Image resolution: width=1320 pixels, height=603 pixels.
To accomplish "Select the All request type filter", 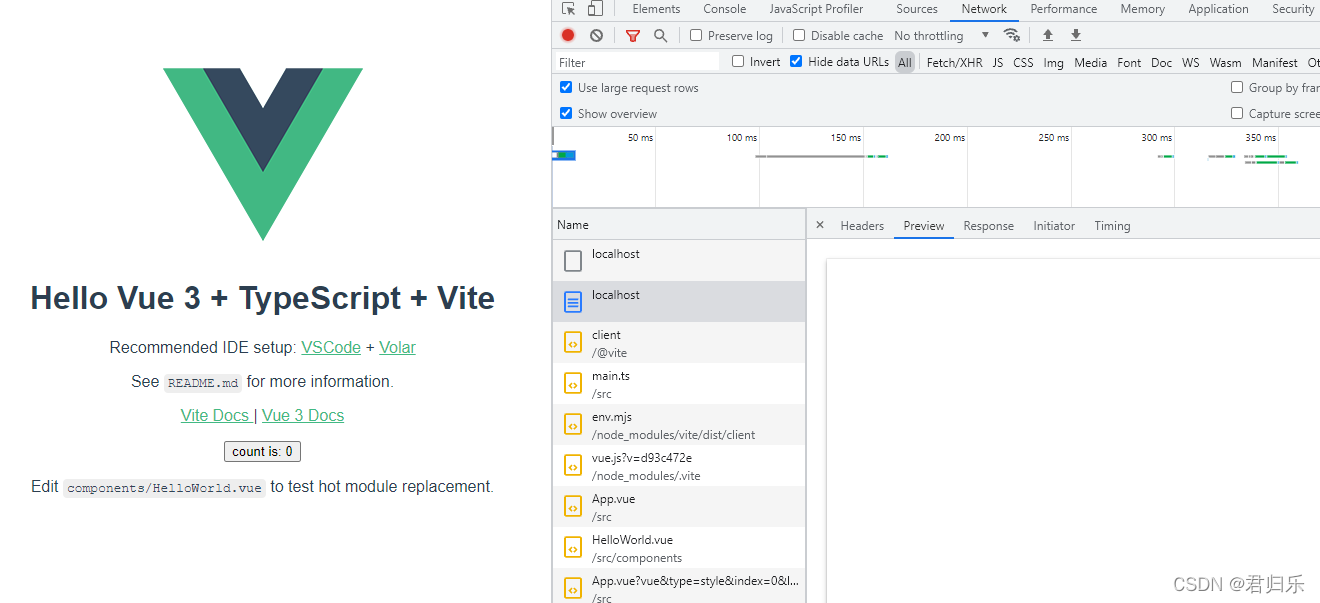I will point(905,62).
